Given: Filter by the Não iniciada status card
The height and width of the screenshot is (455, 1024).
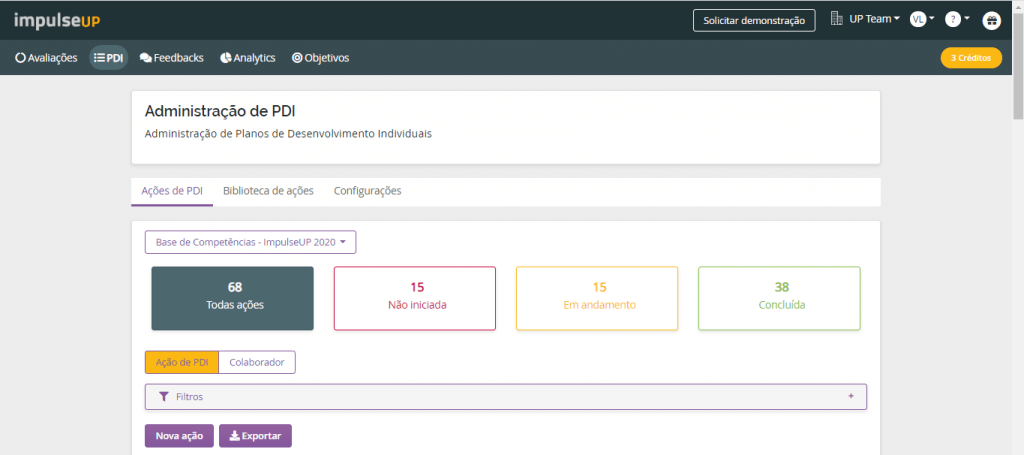Looking at the screenshot, I should pyautogui.click(x=415, y=298).
